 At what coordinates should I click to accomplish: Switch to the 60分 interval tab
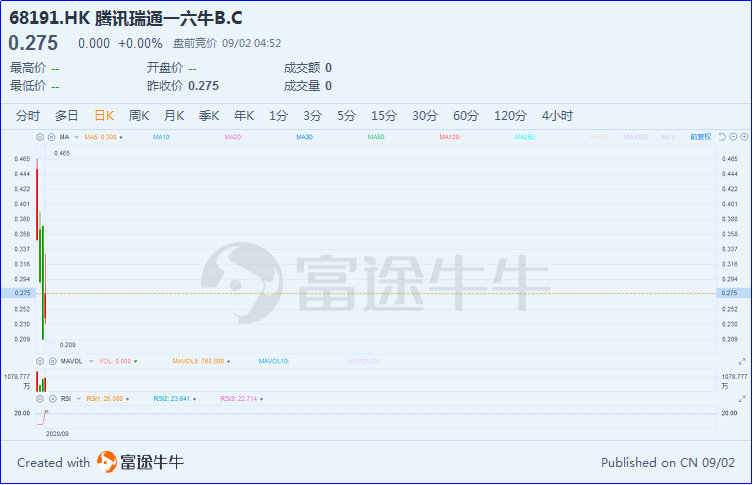[x=466, y=116]
